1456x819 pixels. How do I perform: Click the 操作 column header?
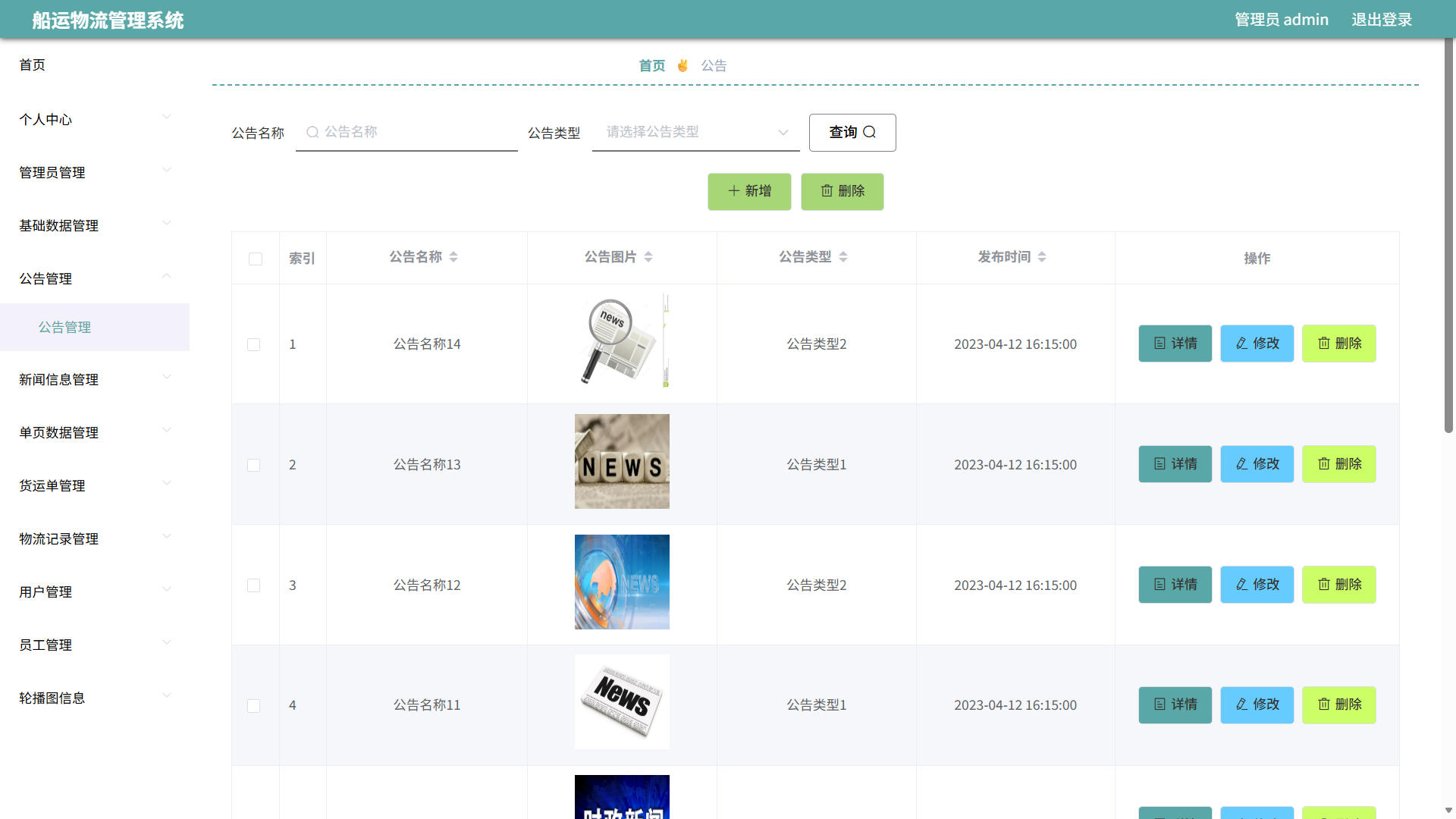pos(1257,259)
